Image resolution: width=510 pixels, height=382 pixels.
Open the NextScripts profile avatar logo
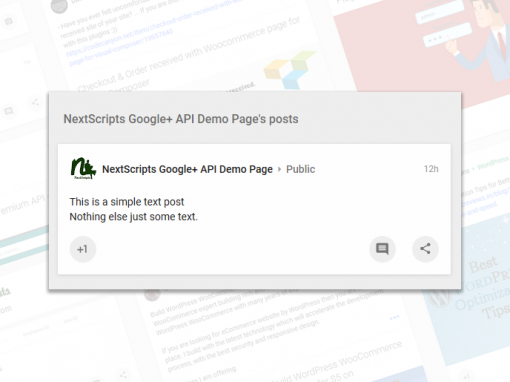83,169
